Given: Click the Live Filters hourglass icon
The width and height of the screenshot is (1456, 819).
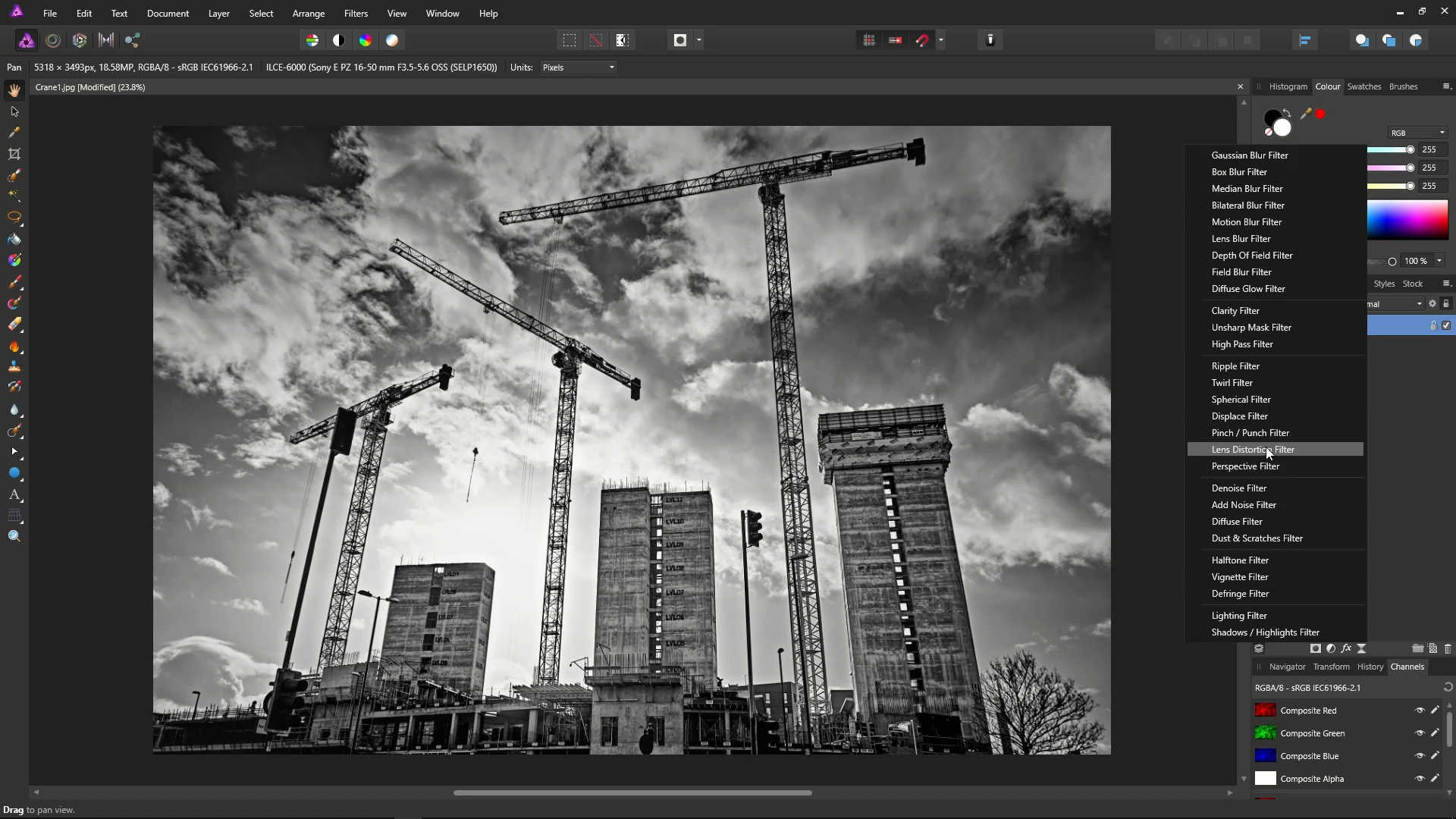Looking at the screenshot, I should [x=1361, y=648].
